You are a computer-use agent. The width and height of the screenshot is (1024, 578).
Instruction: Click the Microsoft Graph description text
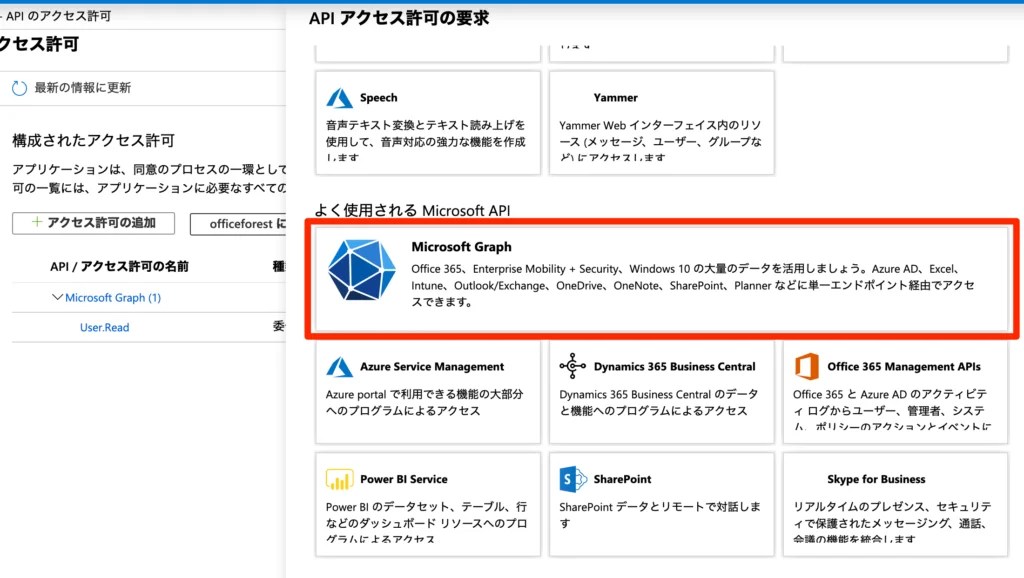coord(694,285)
